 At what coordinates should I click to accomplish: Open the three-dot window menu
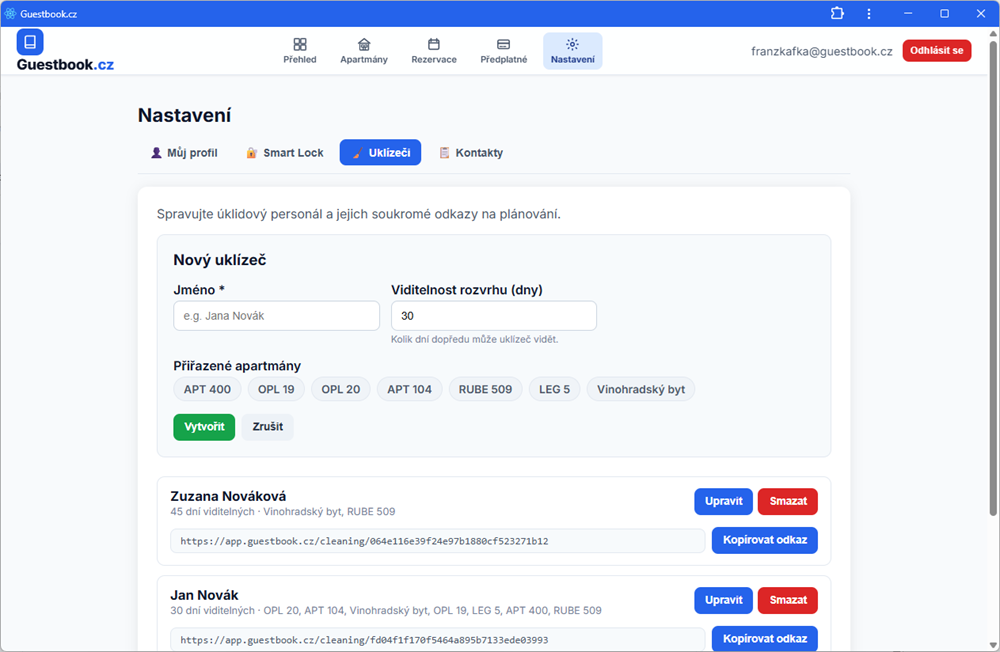tap(869, 13)
